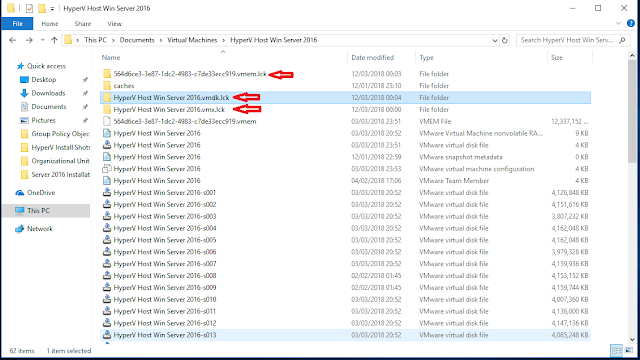
Task: Switch to Details view icon in status bar
Action: tap(616, 350)
